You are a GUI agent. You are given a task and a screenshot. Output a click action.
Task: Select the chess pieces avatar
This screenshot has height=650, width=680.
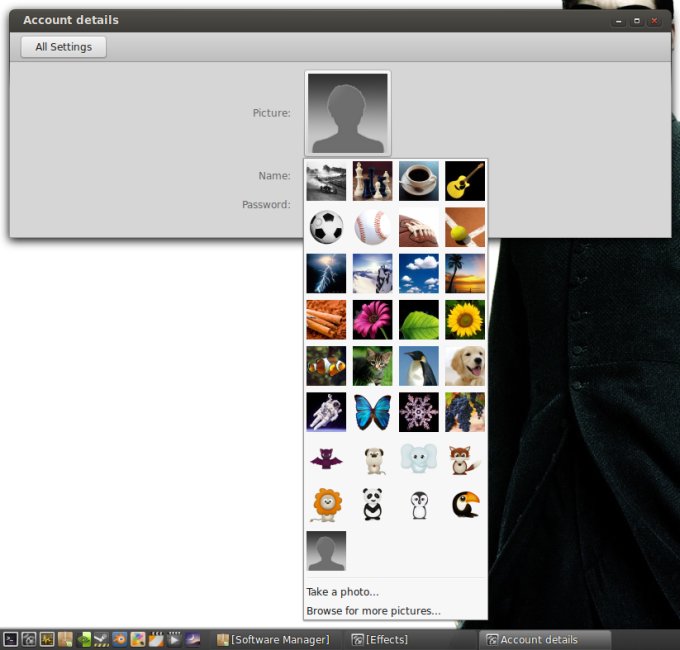click(x=373, y=181)
